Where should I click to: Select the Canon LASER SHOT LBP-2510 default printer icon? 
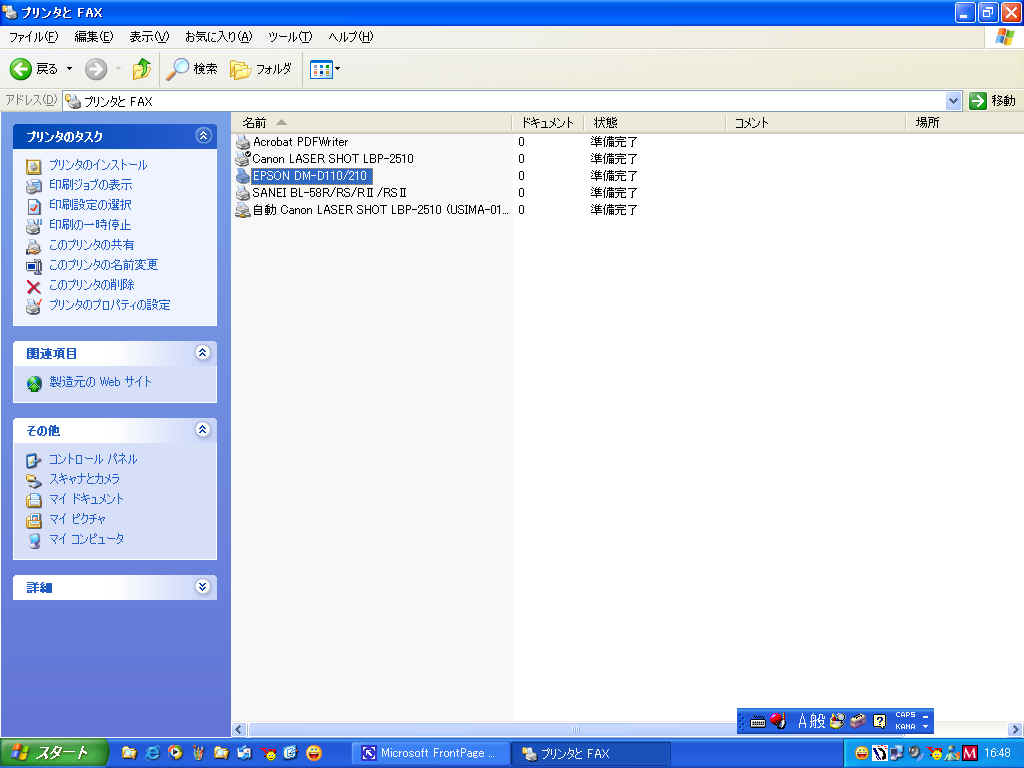243,159
